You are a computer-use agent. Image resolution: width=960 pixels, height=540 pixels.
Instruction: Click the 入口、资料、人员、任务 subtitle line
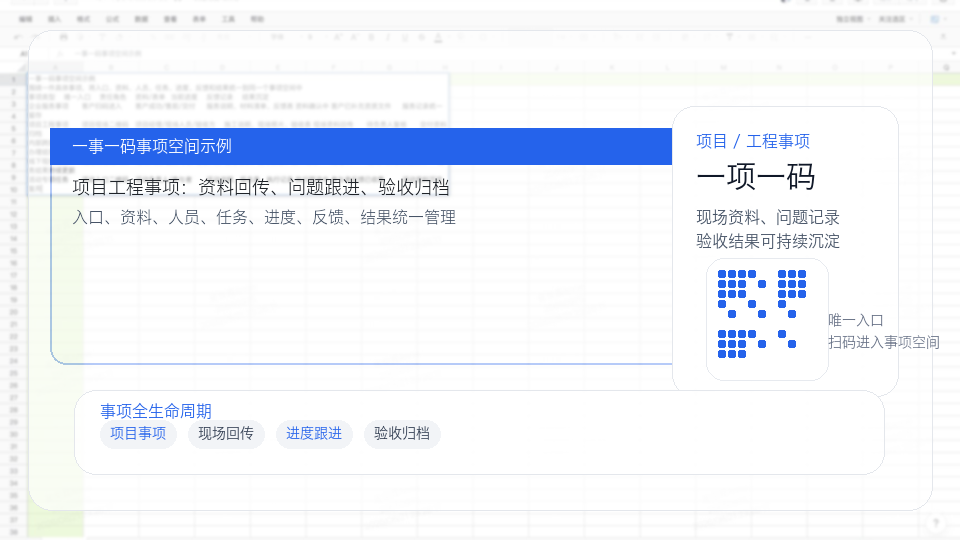tap(264, 217)
